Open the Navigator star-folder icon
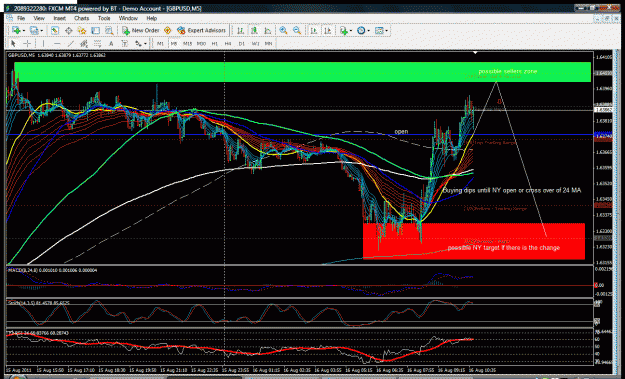The image size is (625, 379). click(x=82, y=31)
